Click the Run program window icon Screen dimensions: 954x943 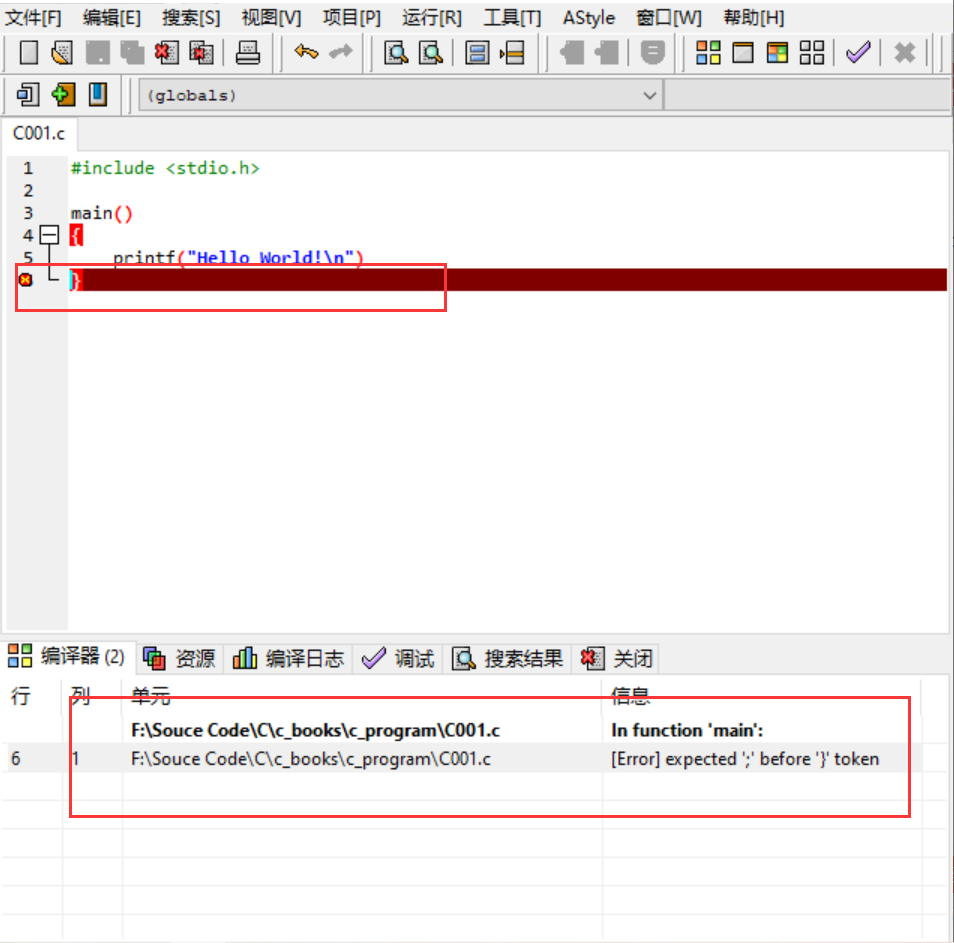pos(743,52)
